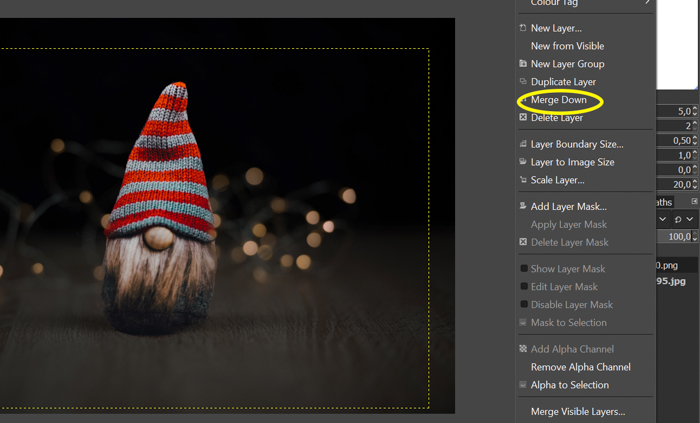Click Remove Alpha Channel
The height and width of the screenshot is (423, 700).
coord(580,367)
